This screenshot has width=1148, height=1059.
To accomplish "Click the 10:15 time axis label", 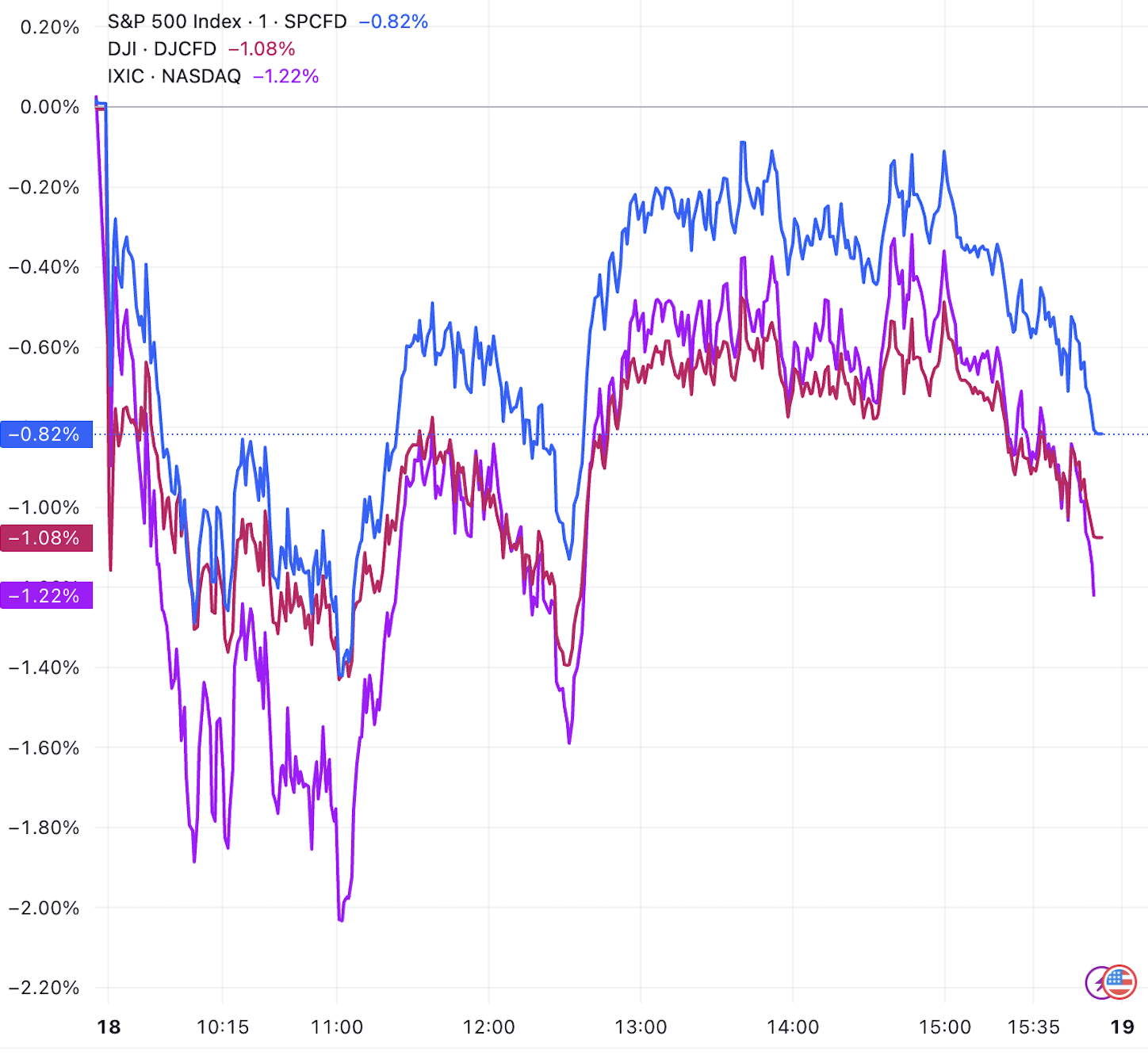I will 223,1027.
